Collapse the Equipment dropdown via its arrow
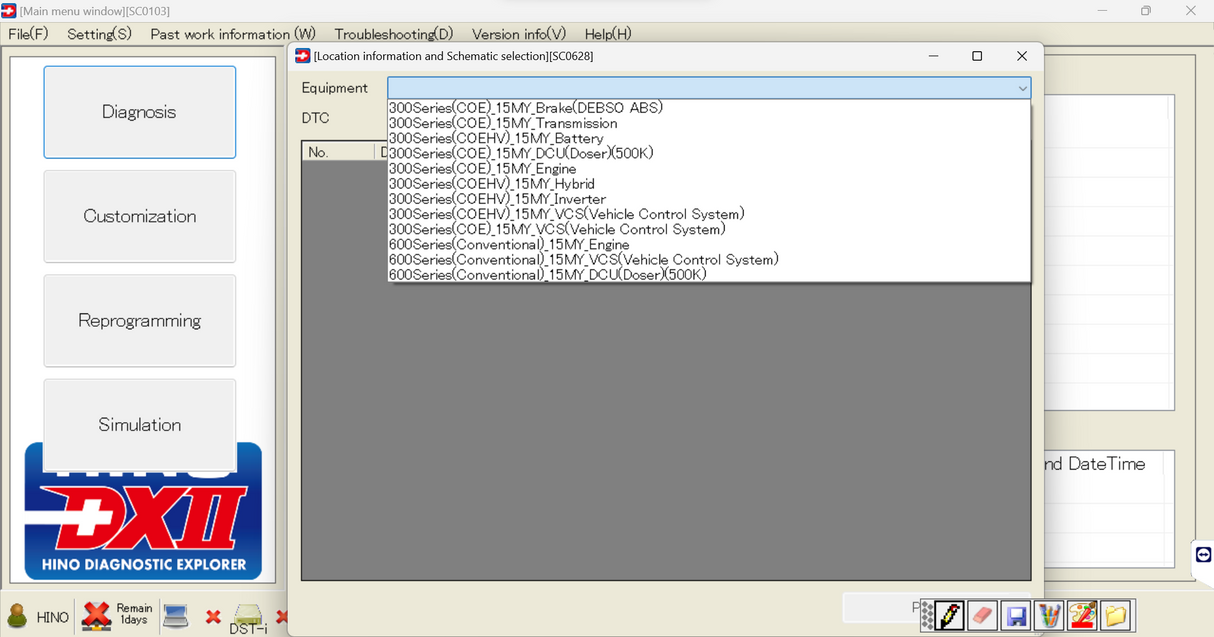This screenshot has height=637, width=1214. coord(1022,88)
